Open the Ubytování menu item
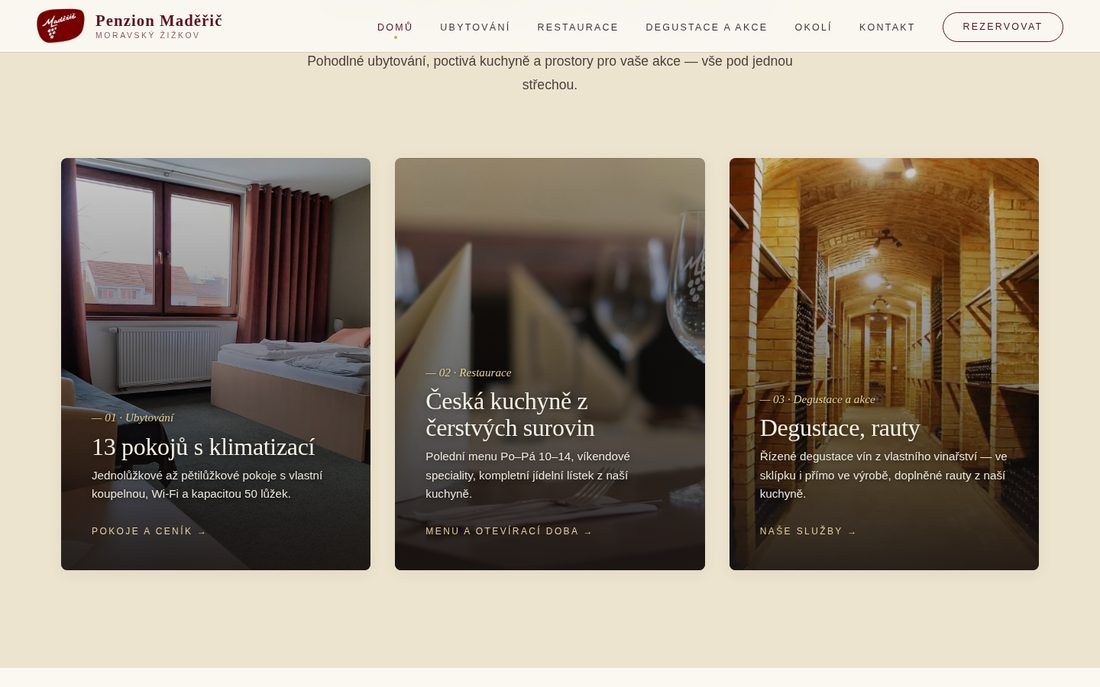Viewport: 1100px width, 687px height. pyautogui.click(x=475, y=27)
